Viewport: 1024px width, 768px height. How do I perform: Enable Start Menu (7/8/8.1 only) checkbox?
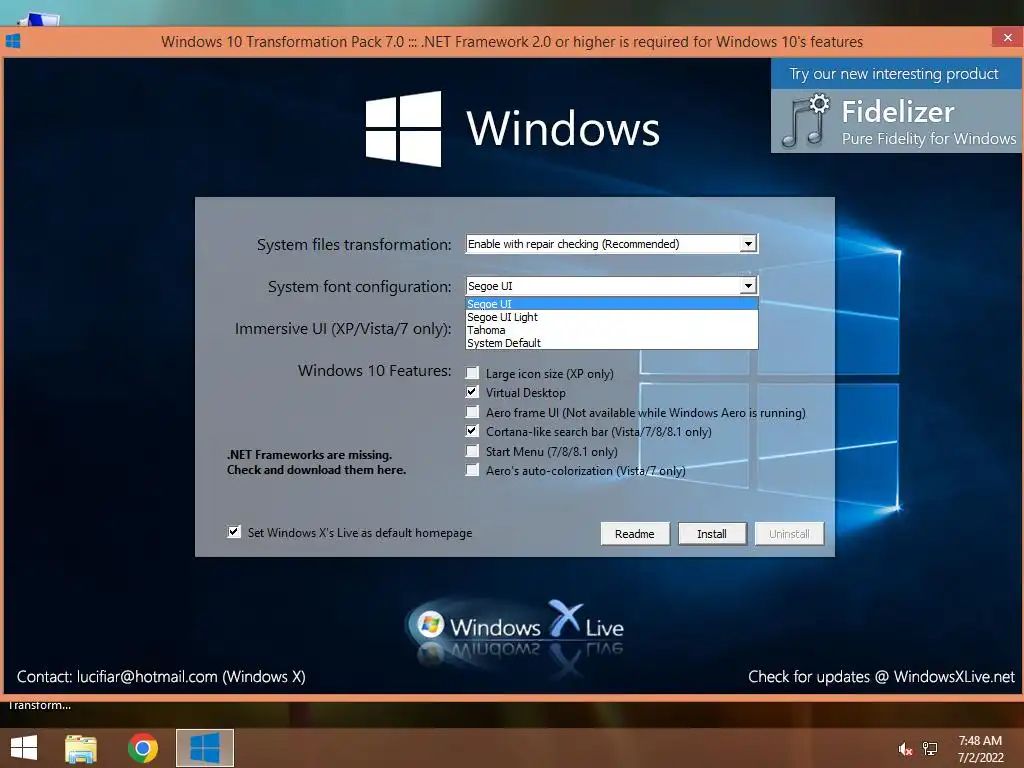(472, 451)
